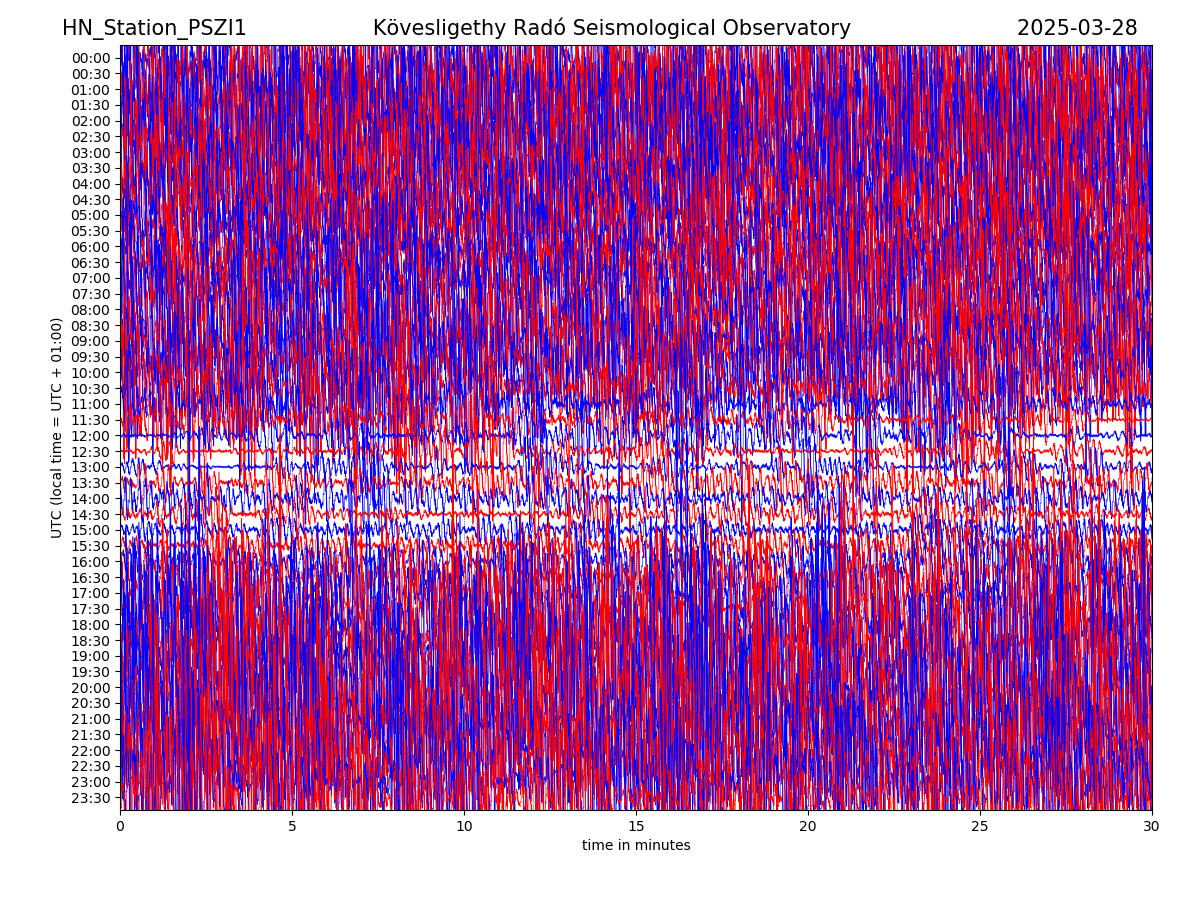The width and height of the screenshot is (1200, 900).
Task: Pick the 12:00 row time label
Action: click(x=91, y=436)
